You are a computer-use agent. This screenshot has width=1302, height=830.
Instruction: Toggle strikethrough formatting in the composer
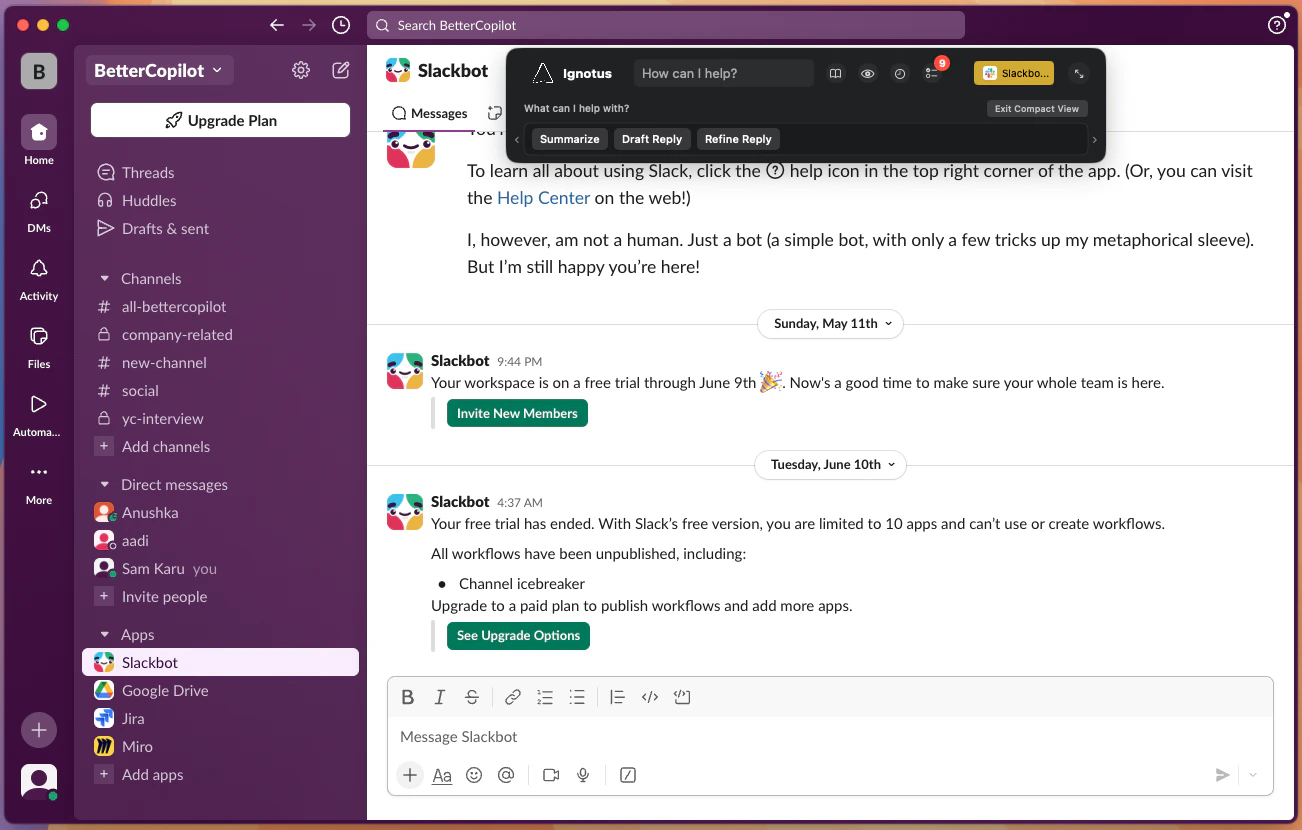(471, 697)
